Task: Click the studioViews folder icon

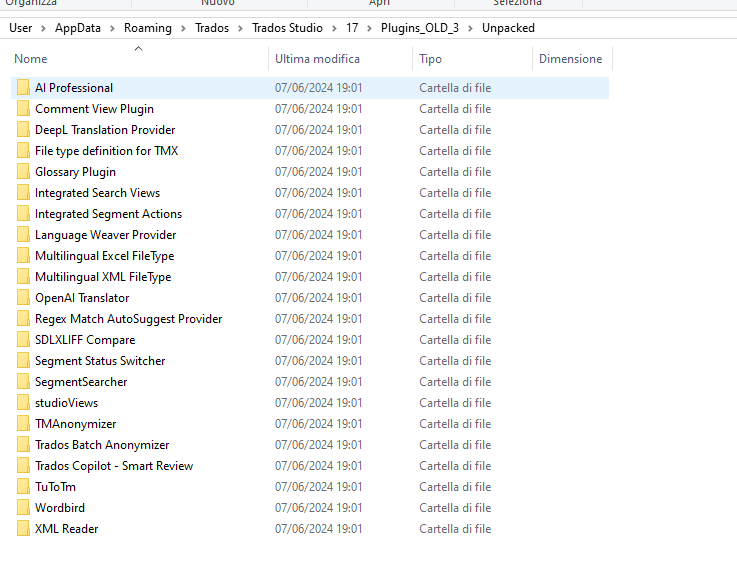Action: (x=23, y=403)
